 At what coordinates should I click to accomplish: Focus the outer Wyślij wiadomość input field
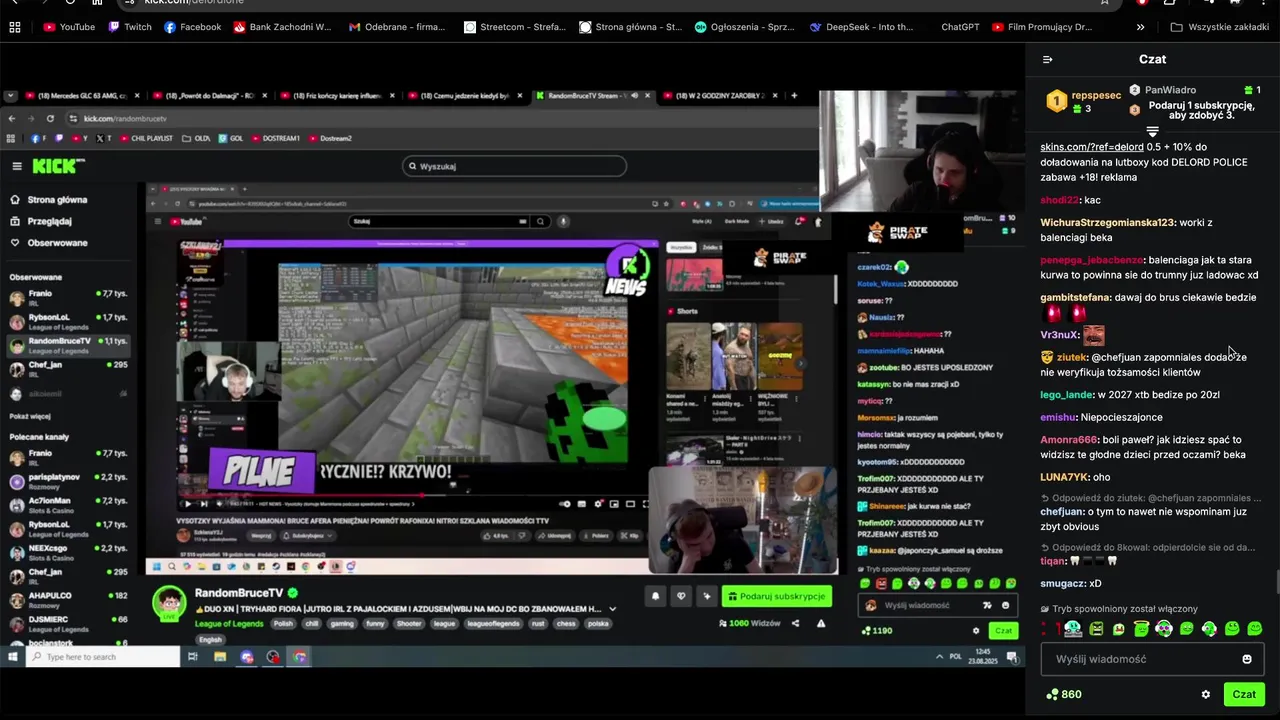click(x=1152, y=659)
